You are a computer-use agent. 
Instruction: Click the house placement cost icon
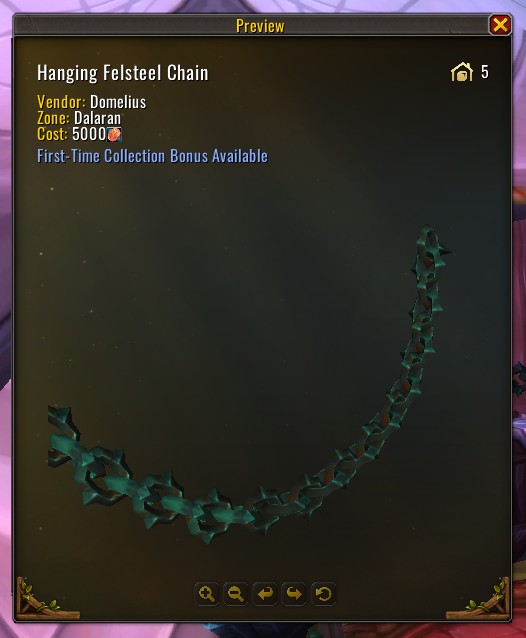tap(462, 72)
